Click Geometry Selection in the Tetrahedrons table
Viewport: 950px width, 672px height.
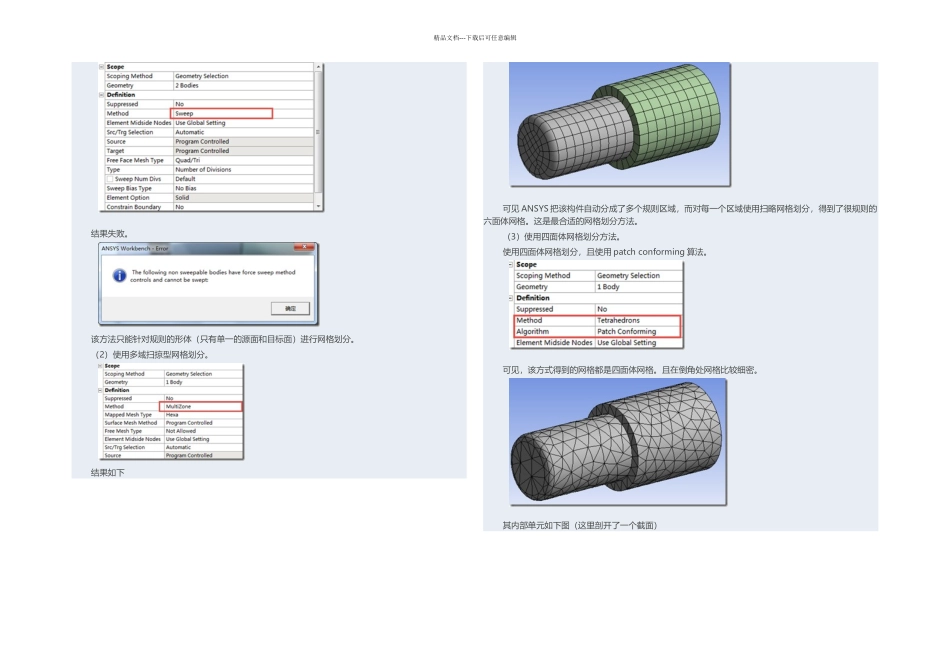(628, 276)
